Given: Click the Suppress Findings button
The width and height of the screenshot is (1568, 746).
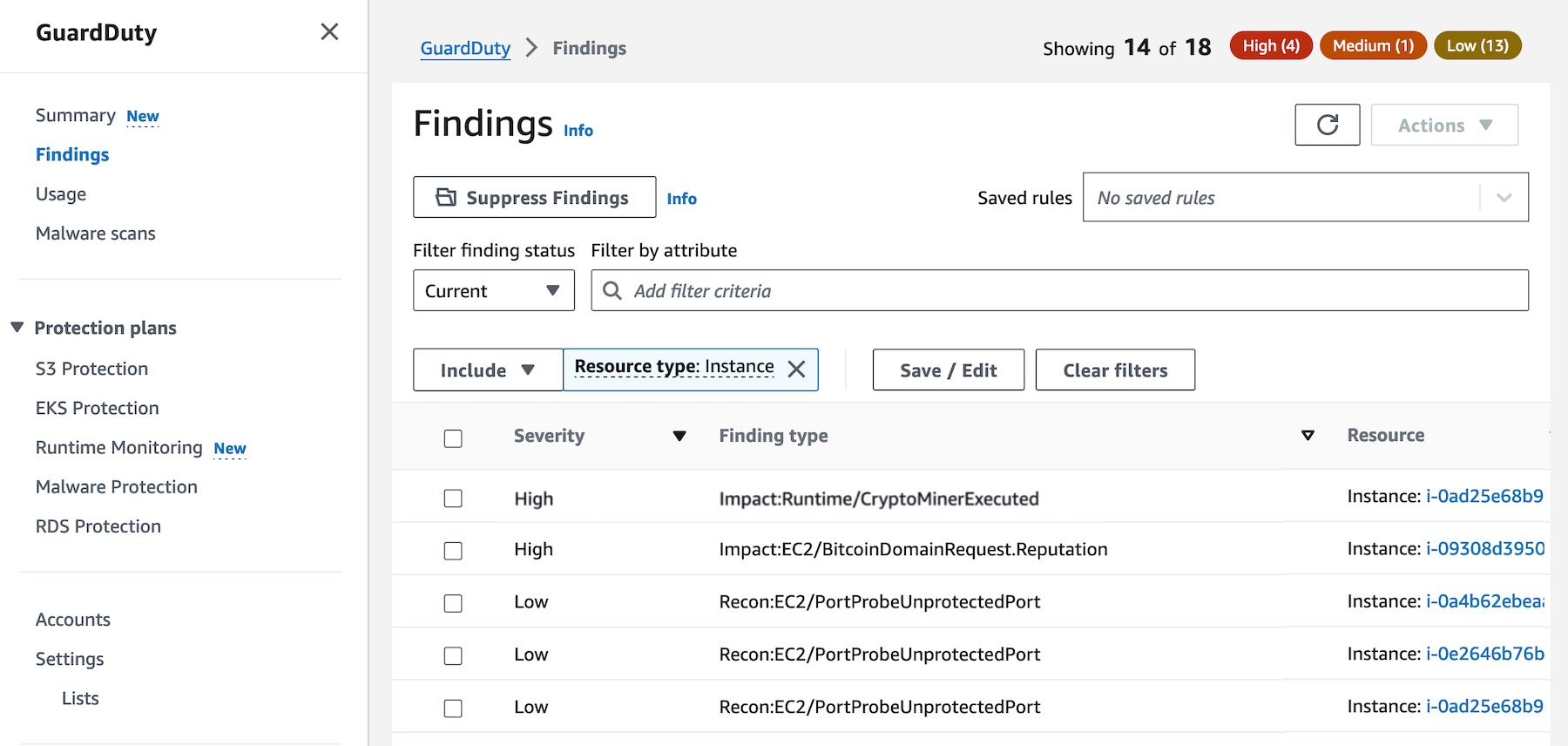Looking at the screenshot, I should pos(534,197).
